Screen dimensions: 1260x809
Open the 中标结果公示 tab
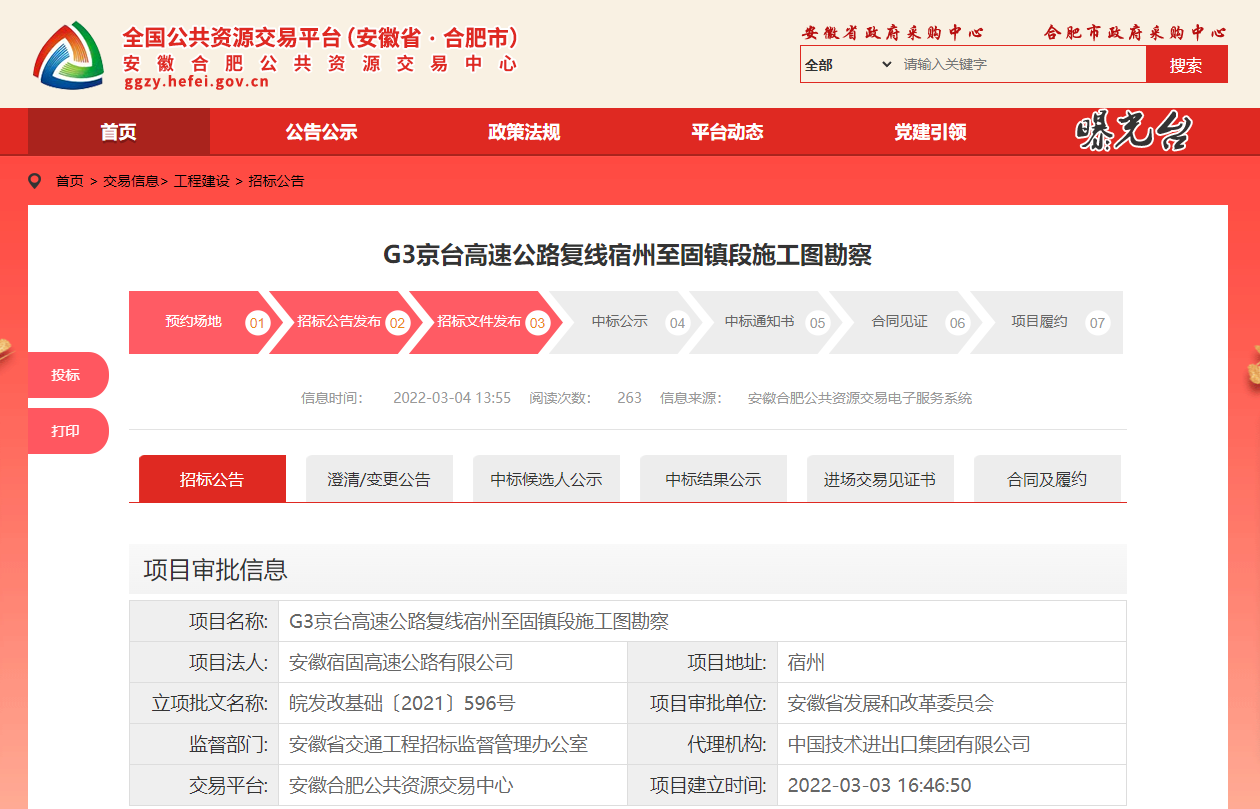(713, 479)
